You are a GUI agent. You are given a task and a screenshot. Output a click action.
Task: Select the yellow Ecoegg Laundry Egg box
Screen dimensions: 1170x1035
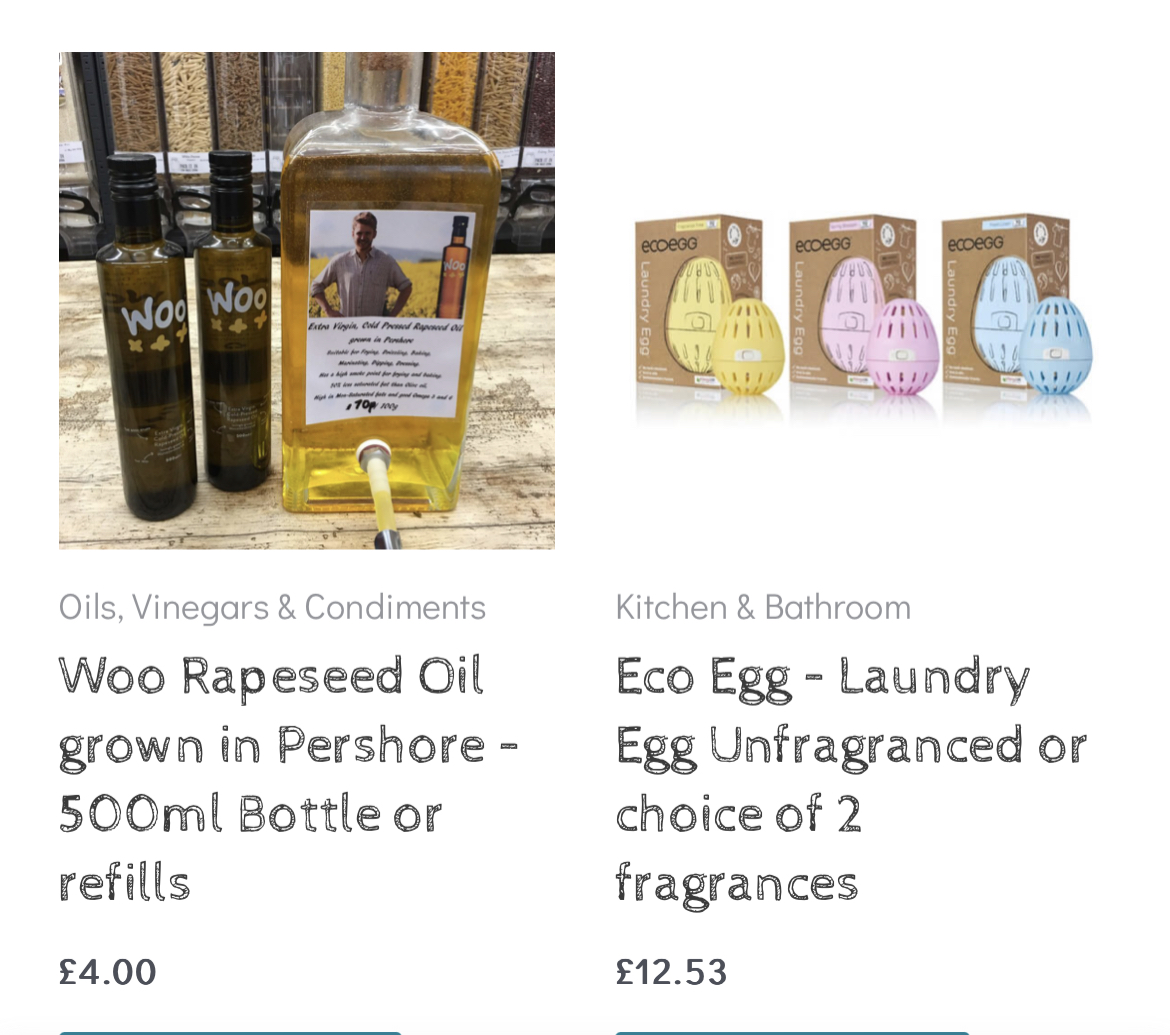click(x=698, y=300)
